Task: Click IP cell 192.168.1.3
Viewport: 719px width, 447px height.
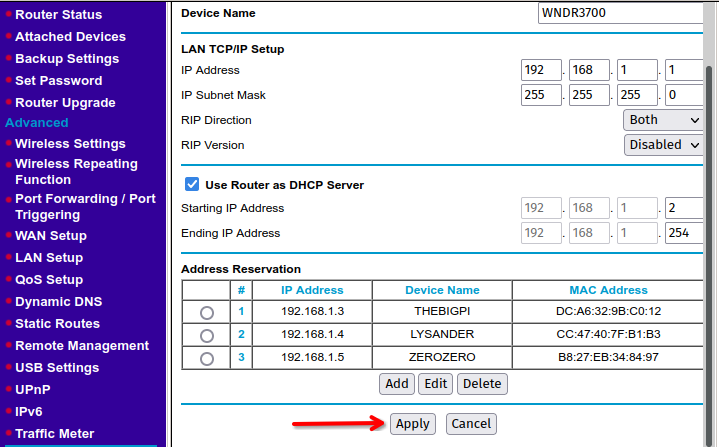Action: [x=312, y=311]
